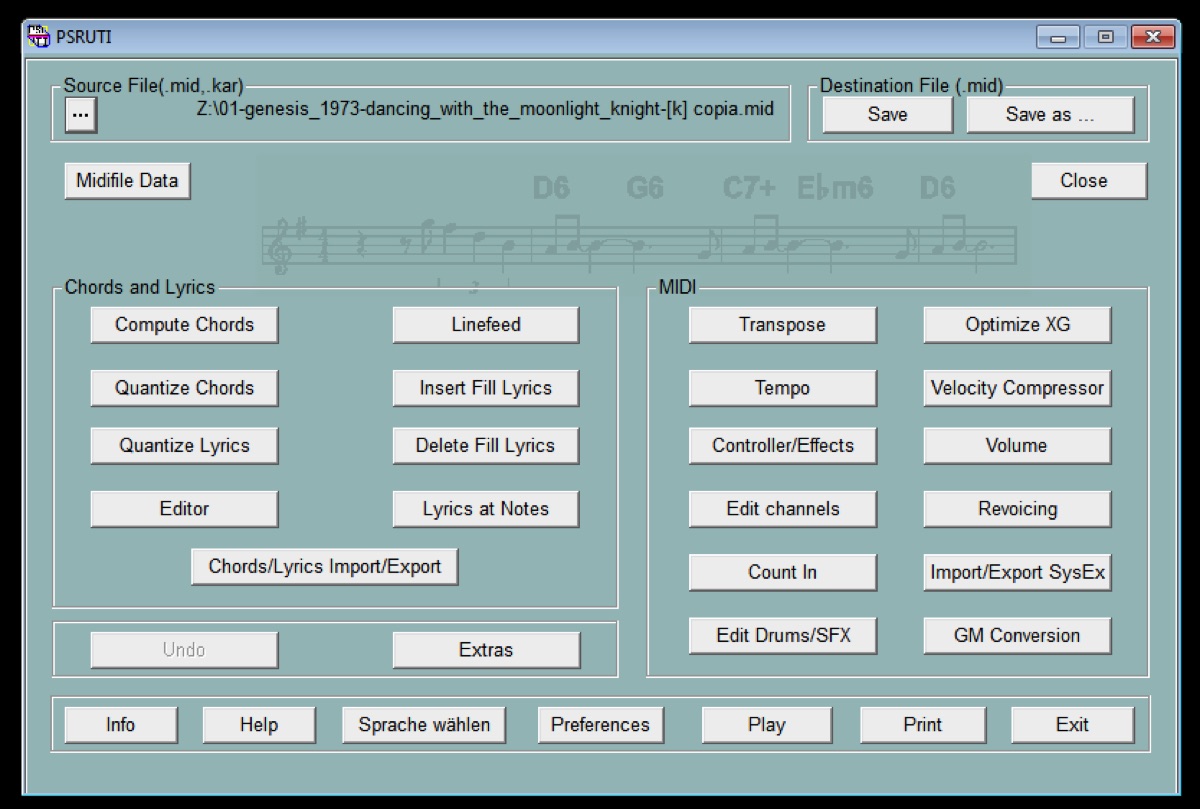1200x809 pixels.
Task: Select Delete Fill Lyrics
Action: tap(485, 446)
